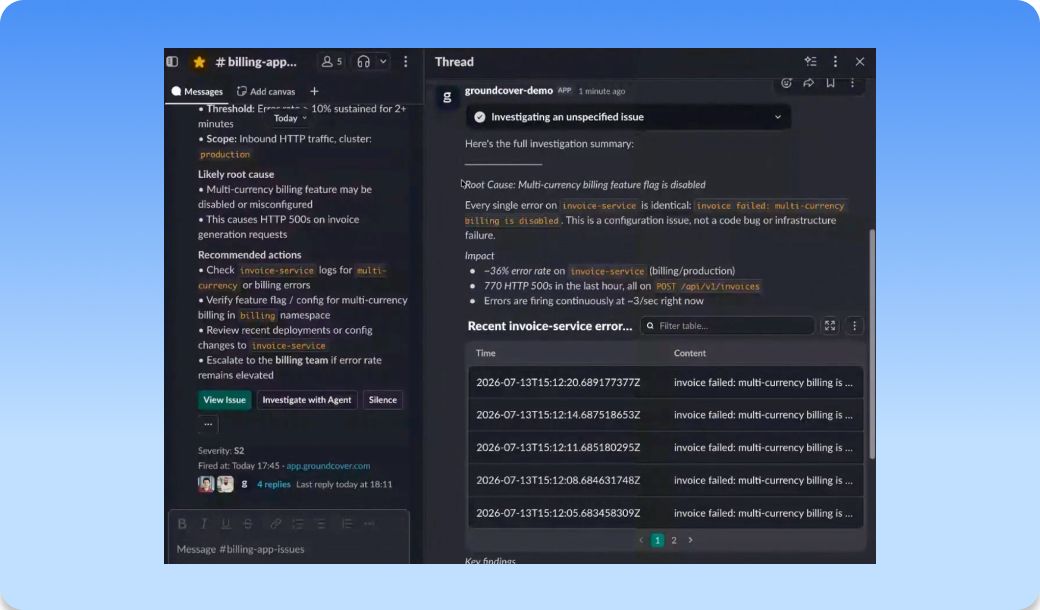Add a new channel tab with plus
The height and width of the screenshot is (610, 1040).
(314, 92)
